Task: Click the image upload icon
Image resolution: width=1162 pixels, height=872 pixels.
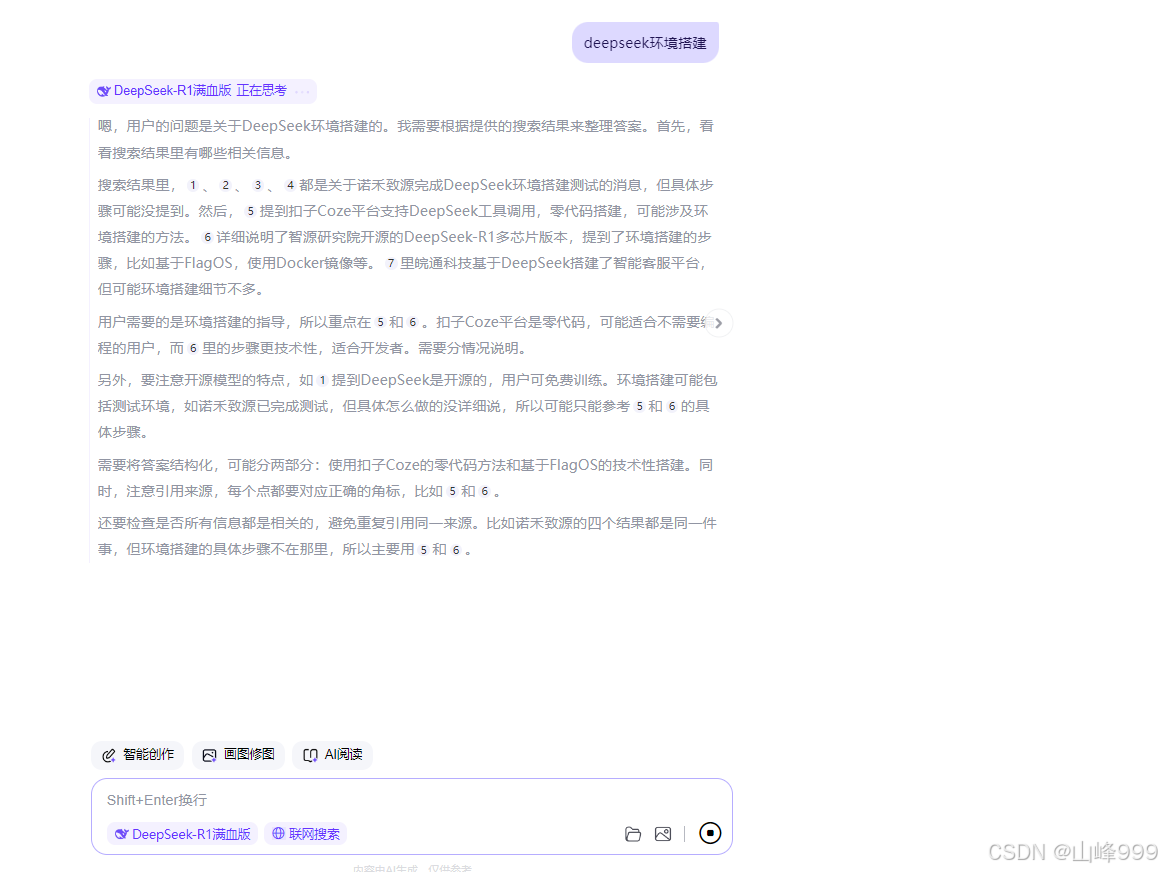Action: coord(663,834)
